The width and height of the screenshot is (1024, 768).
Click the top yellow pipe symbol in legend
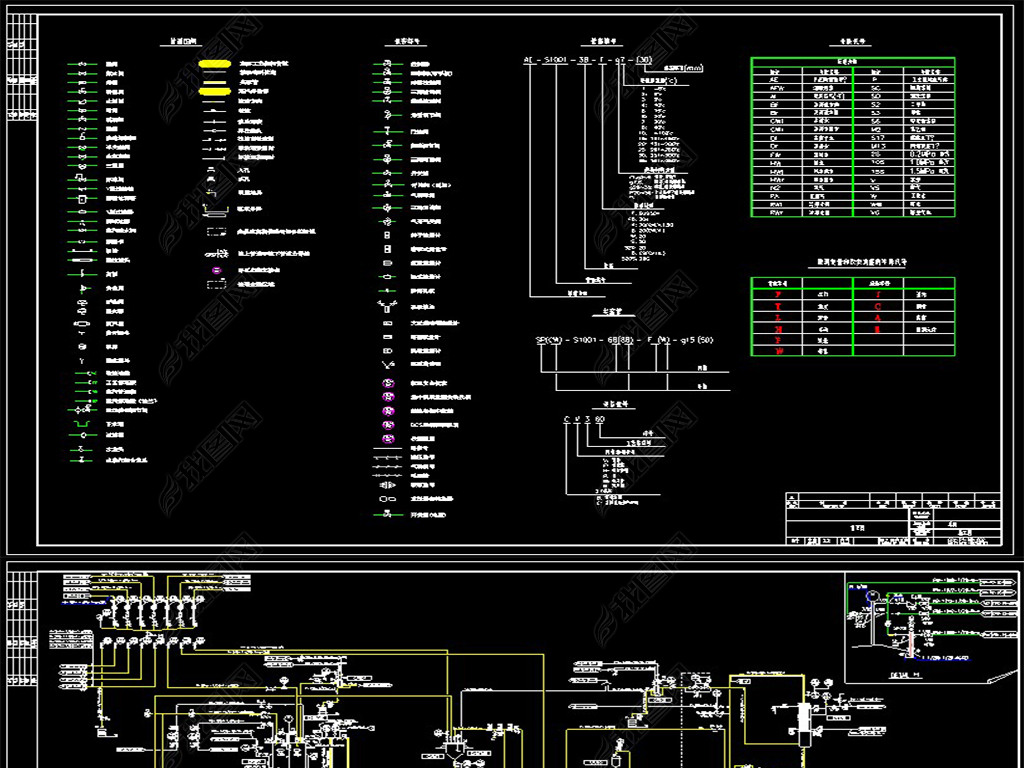coord(214,64)
